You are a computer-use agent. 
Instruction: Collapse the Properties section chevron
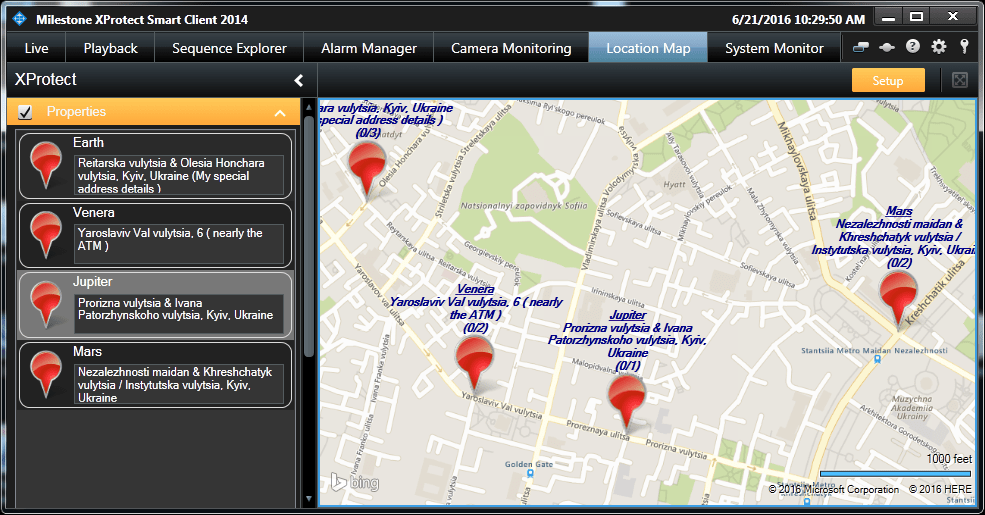tap(280, 113)
